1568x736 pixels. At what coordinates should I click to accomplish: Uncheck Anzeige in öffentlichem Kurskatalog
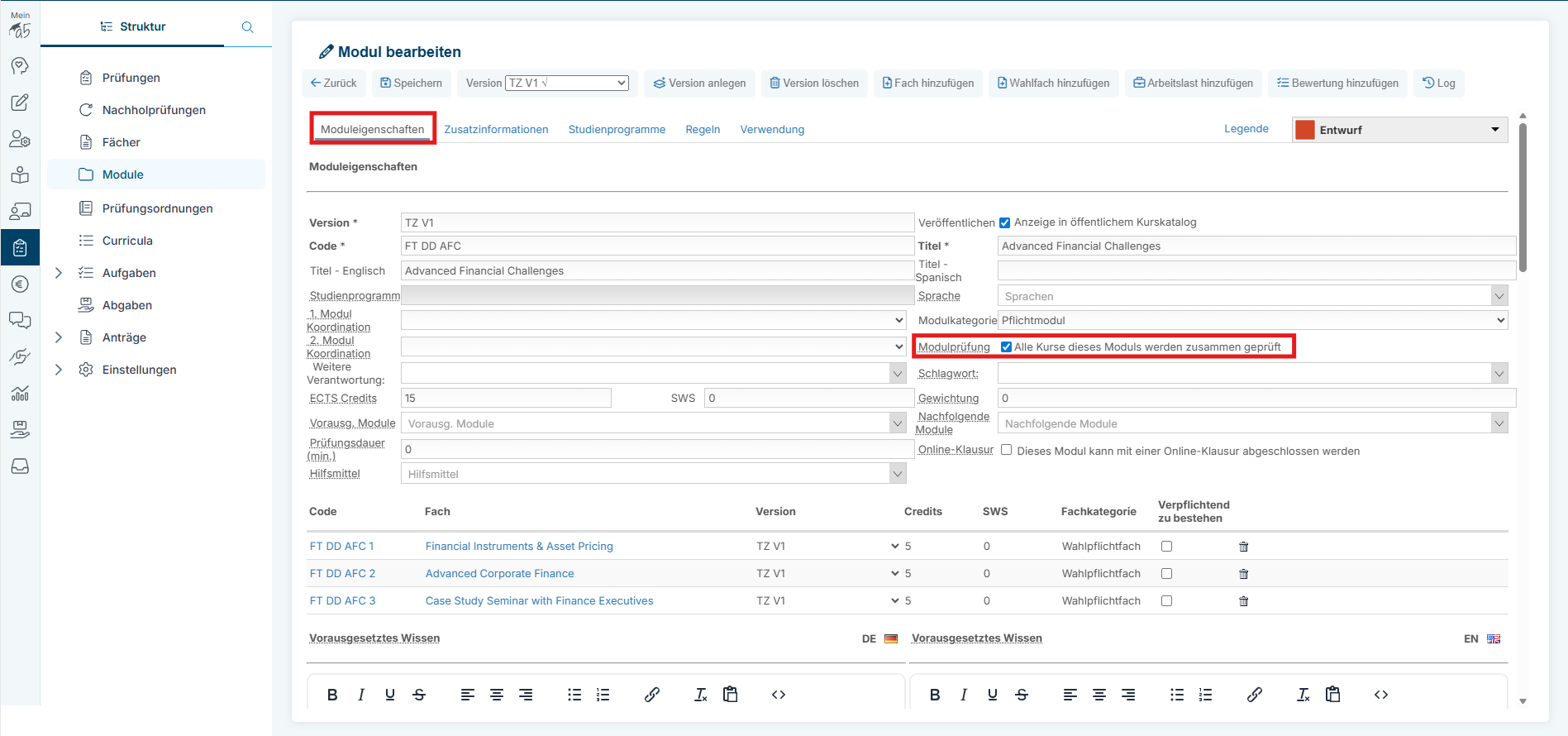coord(1005,222)
